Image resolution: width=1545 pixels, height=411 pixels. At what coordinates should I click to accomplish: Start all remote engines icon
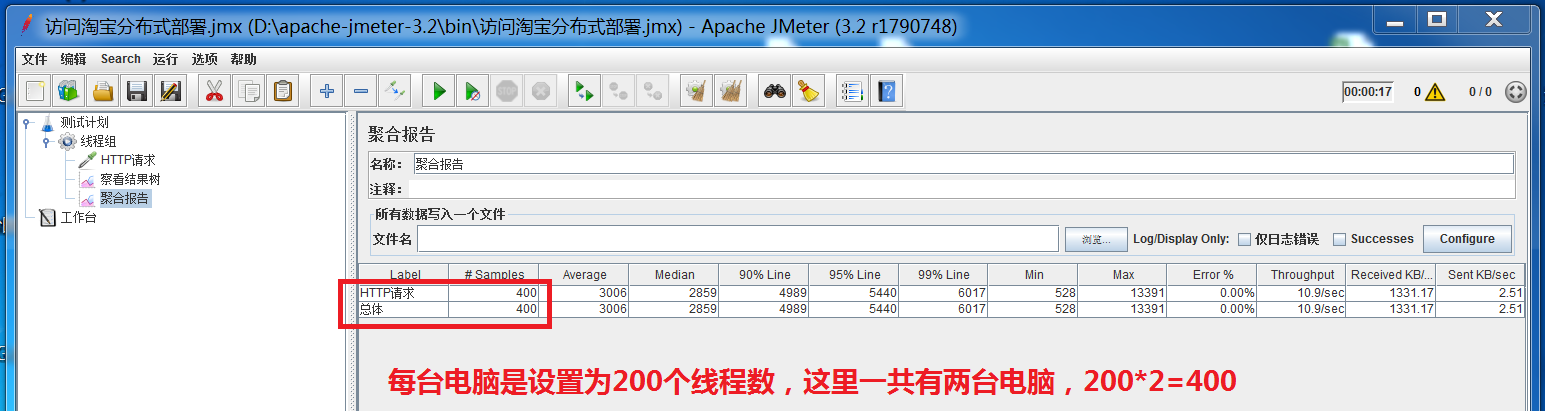pyautogui.click(x=584, y=92)
